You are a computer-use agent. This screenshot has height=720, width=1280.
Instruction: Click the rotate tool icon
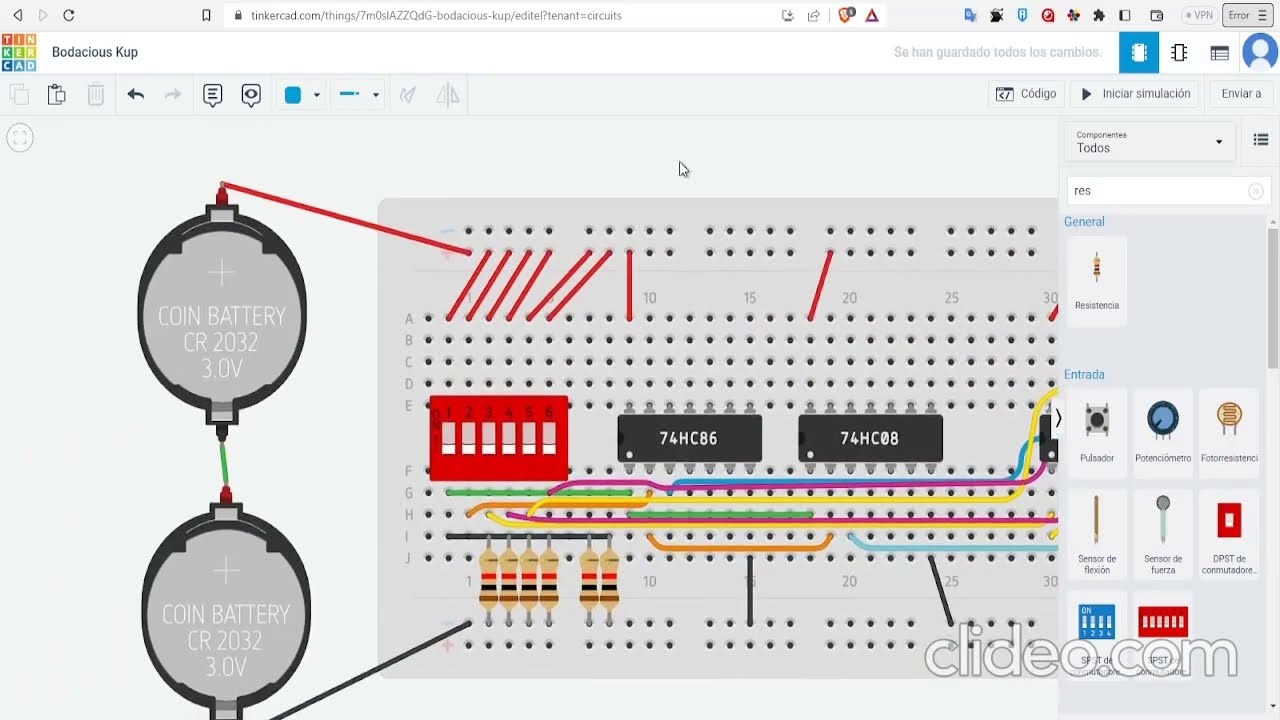pyautogui.click(x=408, y=95)
